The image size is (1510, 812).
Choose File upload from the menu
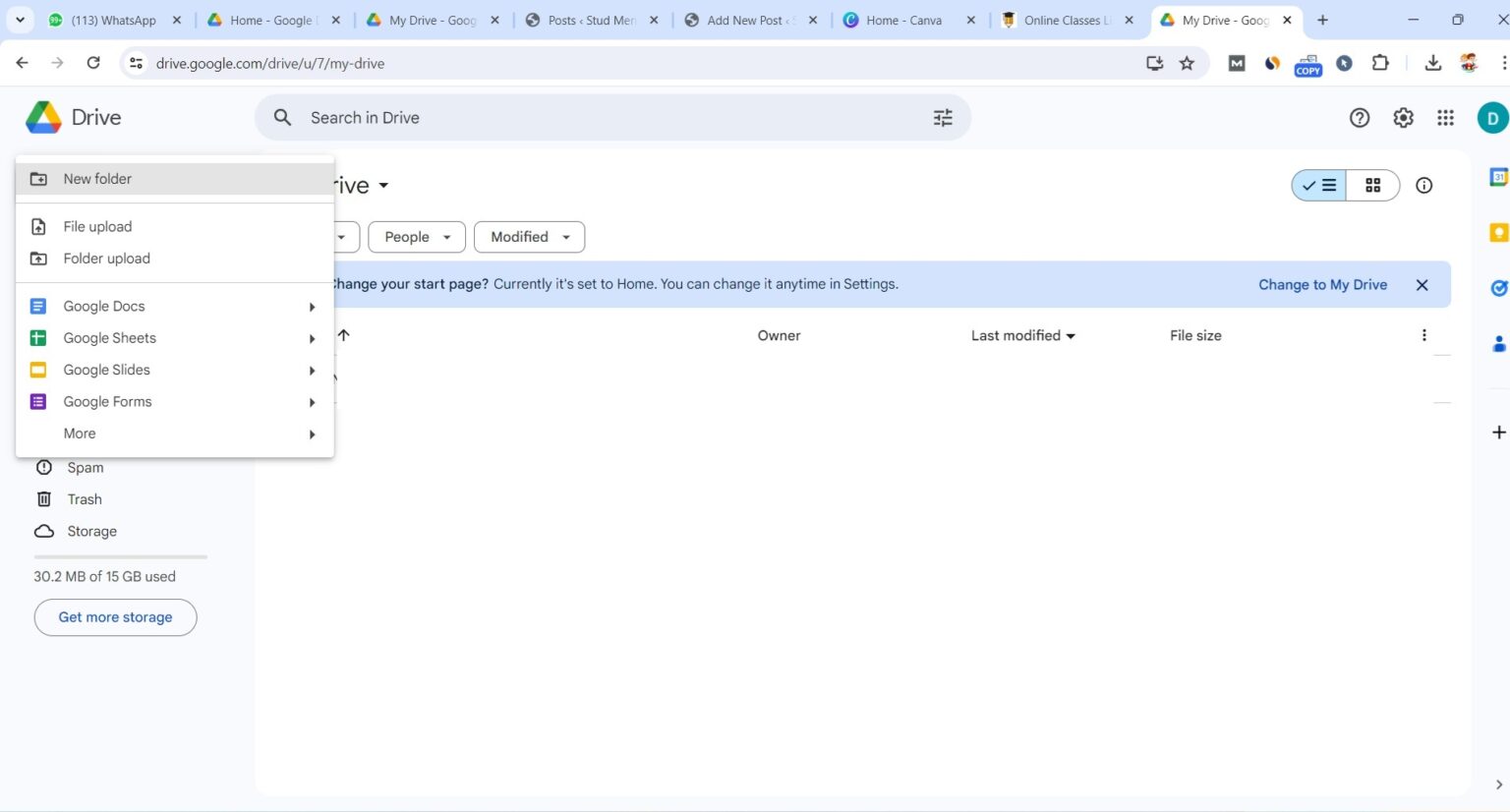[x=97, y=226]
